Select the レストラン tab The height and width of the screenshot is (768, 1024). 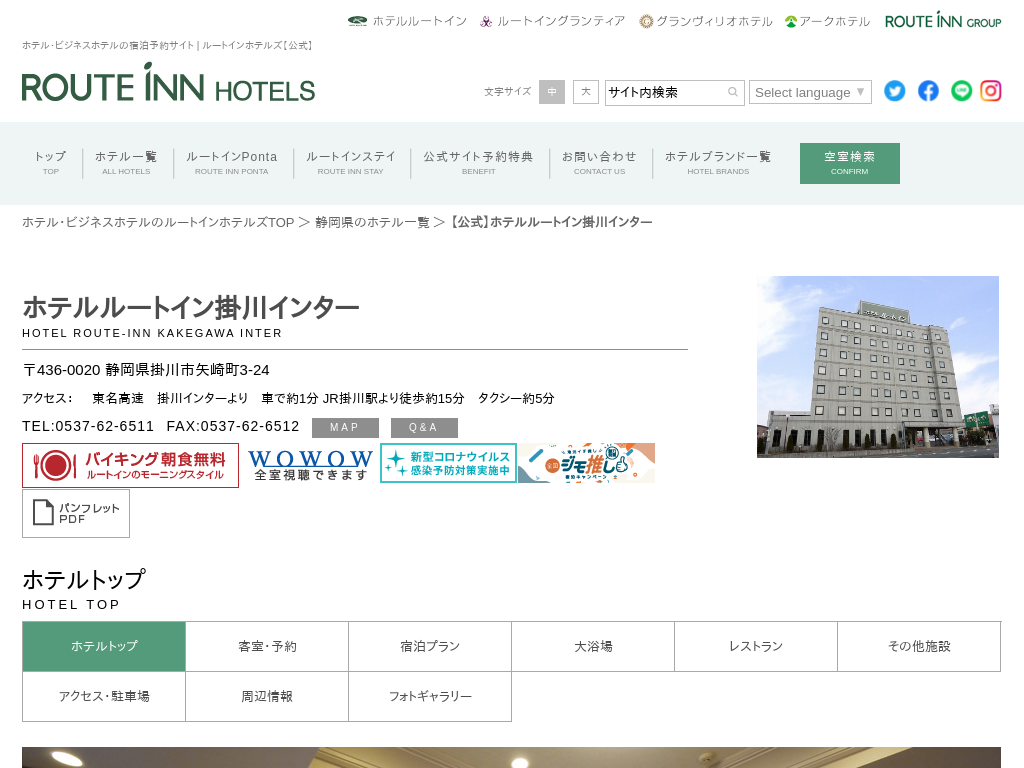pos(756,647)
